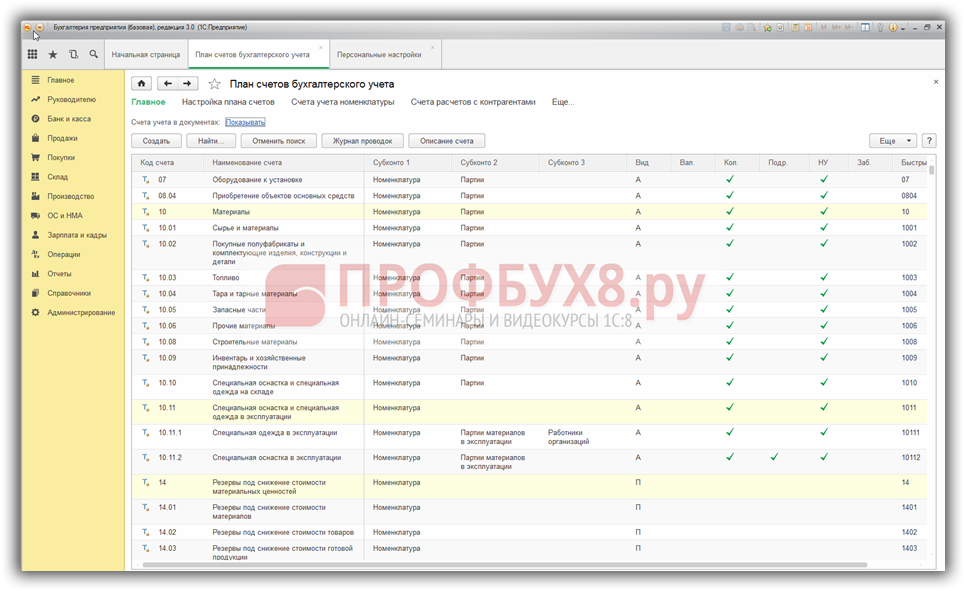This screenshot has width=965, height=591.
Task: Click the search magnifier icon in the top panel
Action: pyautogui.click(x=94, y=55)
